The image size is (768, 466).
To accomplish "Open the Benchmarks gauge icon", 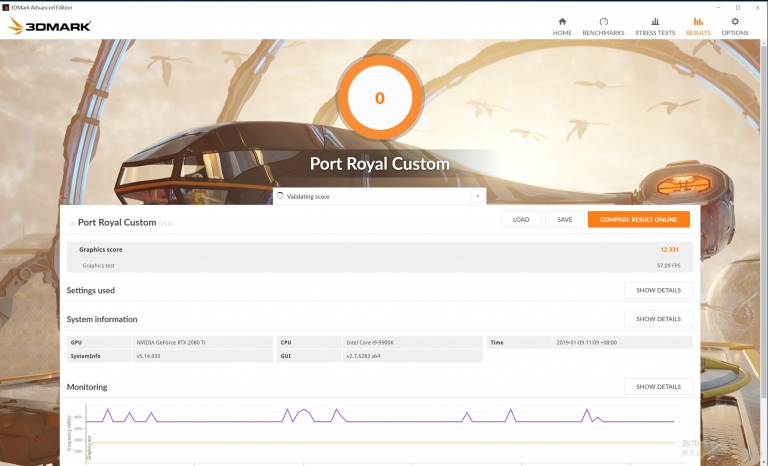I will (x=603, y=22).
